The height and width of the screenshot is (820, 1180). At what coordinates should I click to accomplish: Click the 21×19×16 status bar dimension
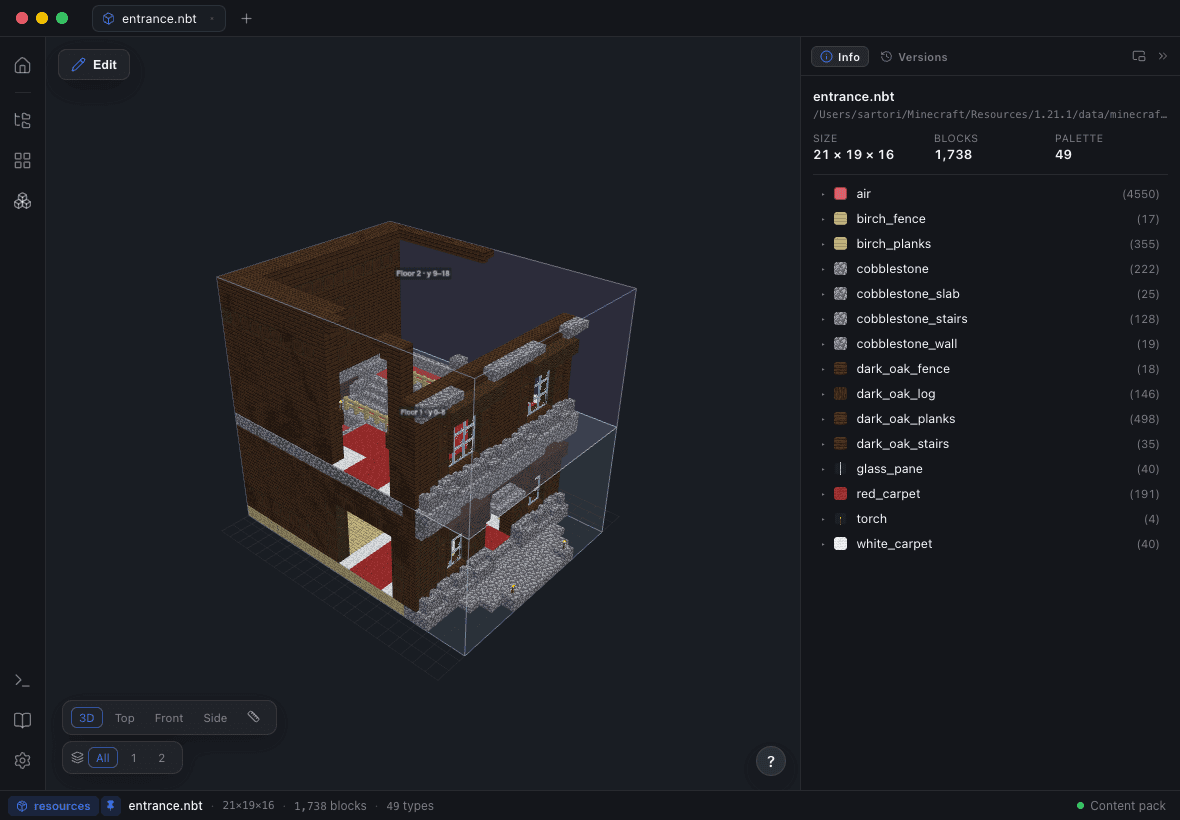pos(248,806)
